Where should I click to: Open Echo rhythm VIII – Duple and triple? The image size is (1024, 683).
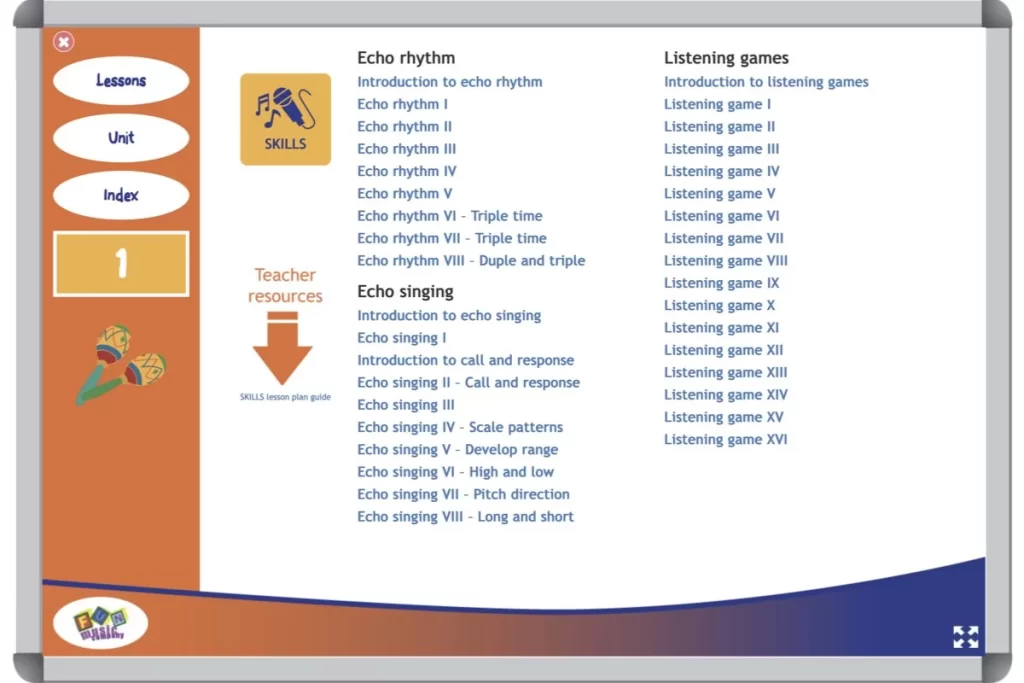point(471,261)
